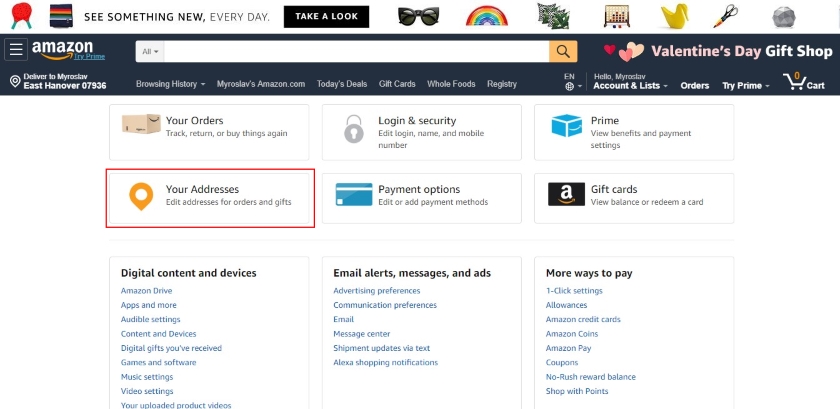Open the Games and software link
The width and height of the screenshot is (840, 409).
[x=159, y=362]
